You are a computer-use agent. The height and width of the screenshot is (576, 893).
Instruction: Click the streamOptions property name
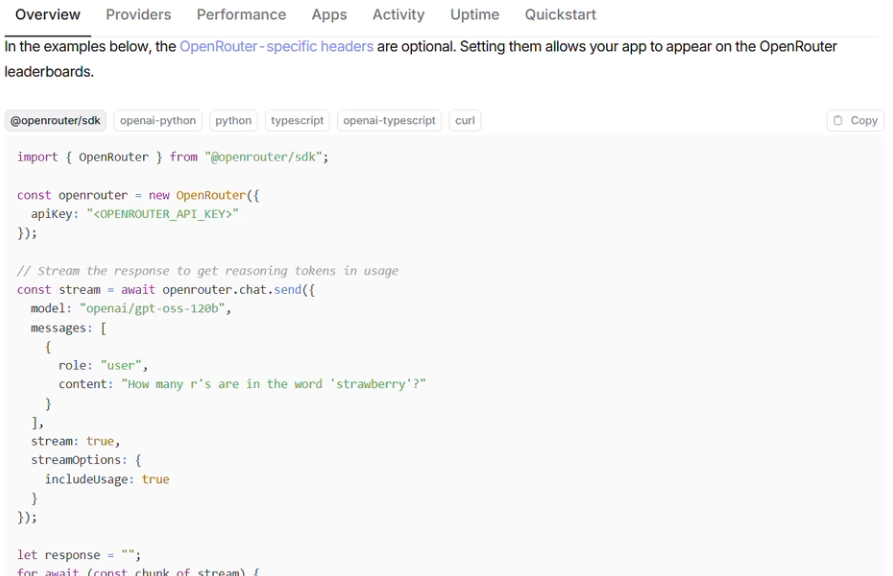[76, 460]
